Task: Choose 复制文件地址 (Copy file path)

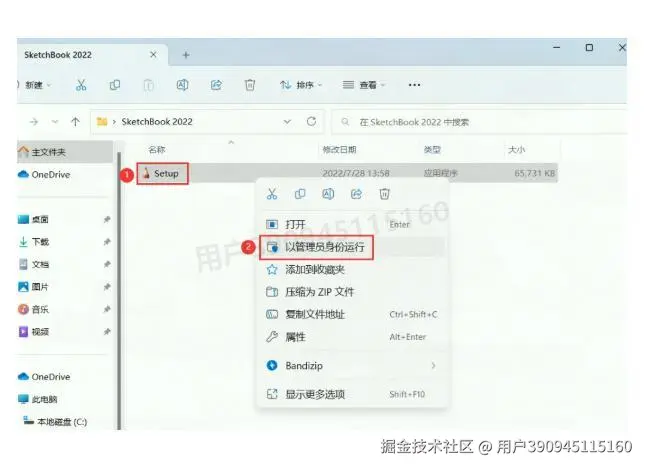Action: coord(352,315)
